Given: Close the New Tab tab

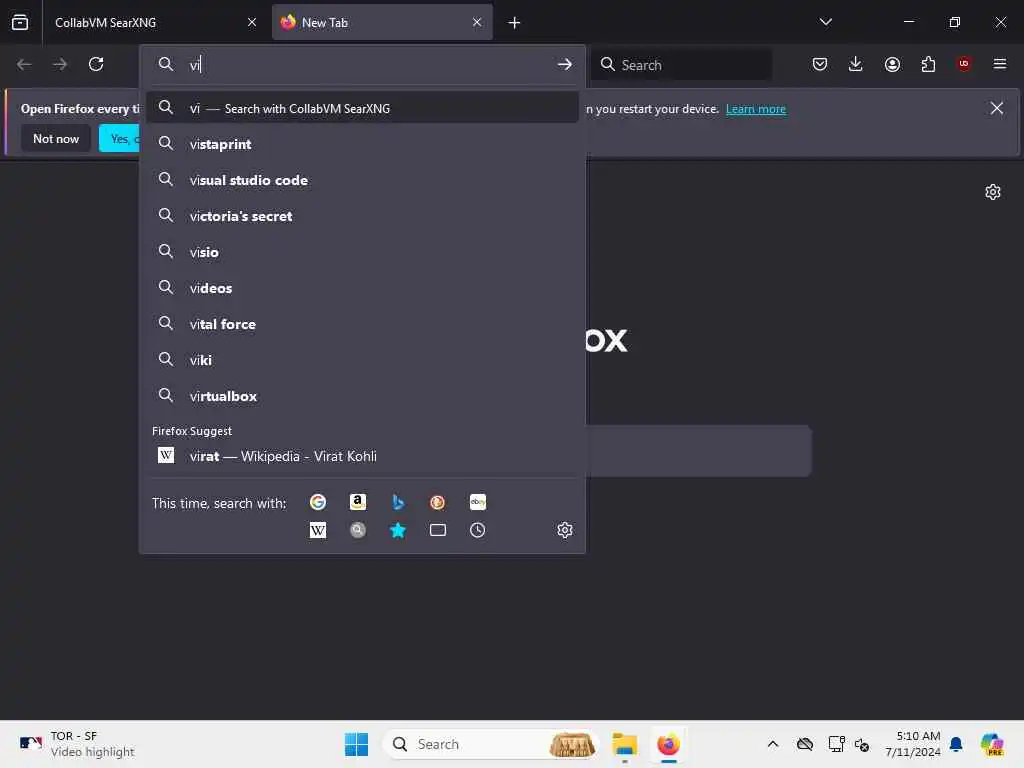Looking at the screenshot, I should pyautogui.click(x=477, y=22).
